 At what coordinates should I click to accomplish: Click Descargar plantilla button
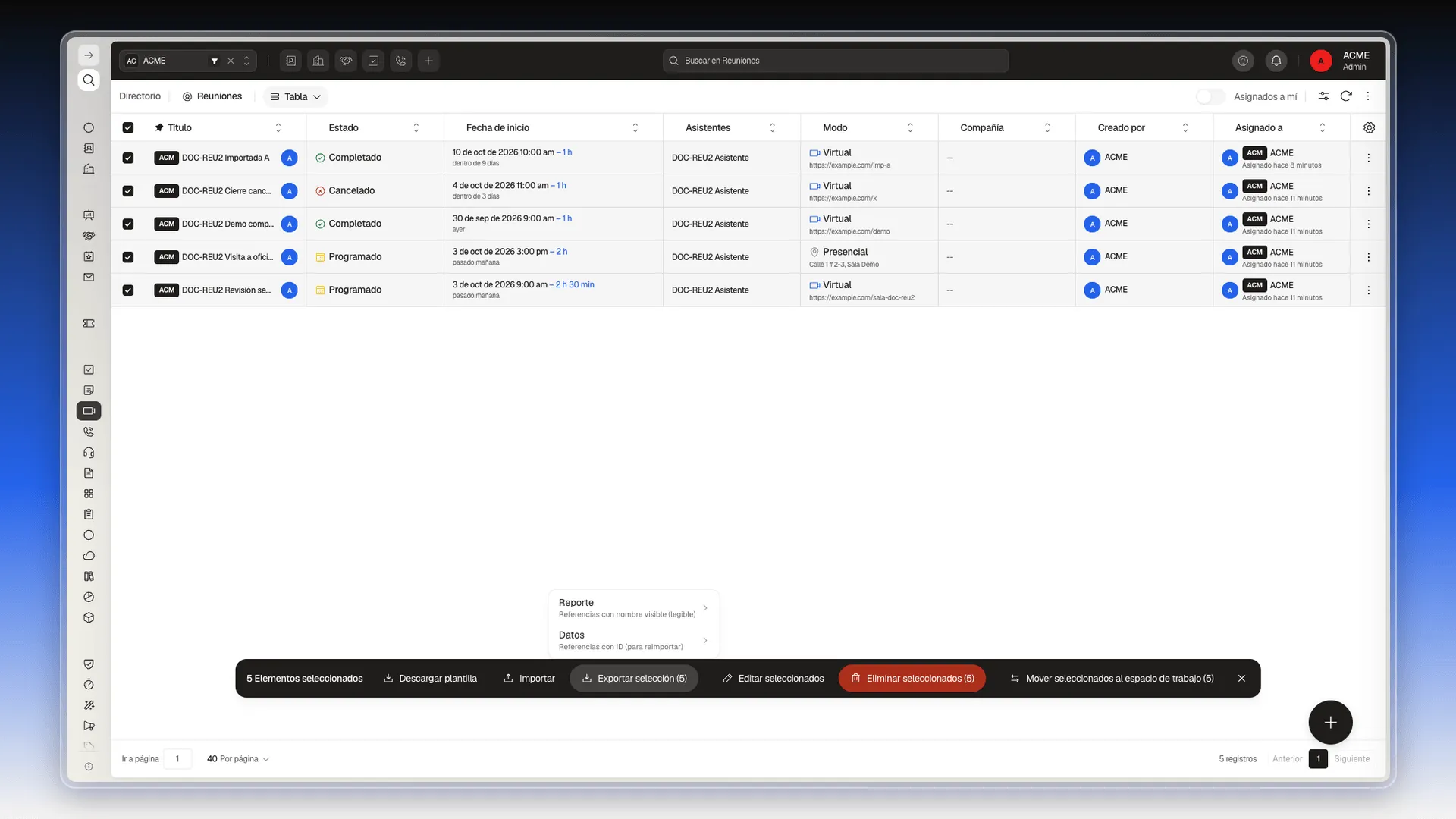coord(430,679)
